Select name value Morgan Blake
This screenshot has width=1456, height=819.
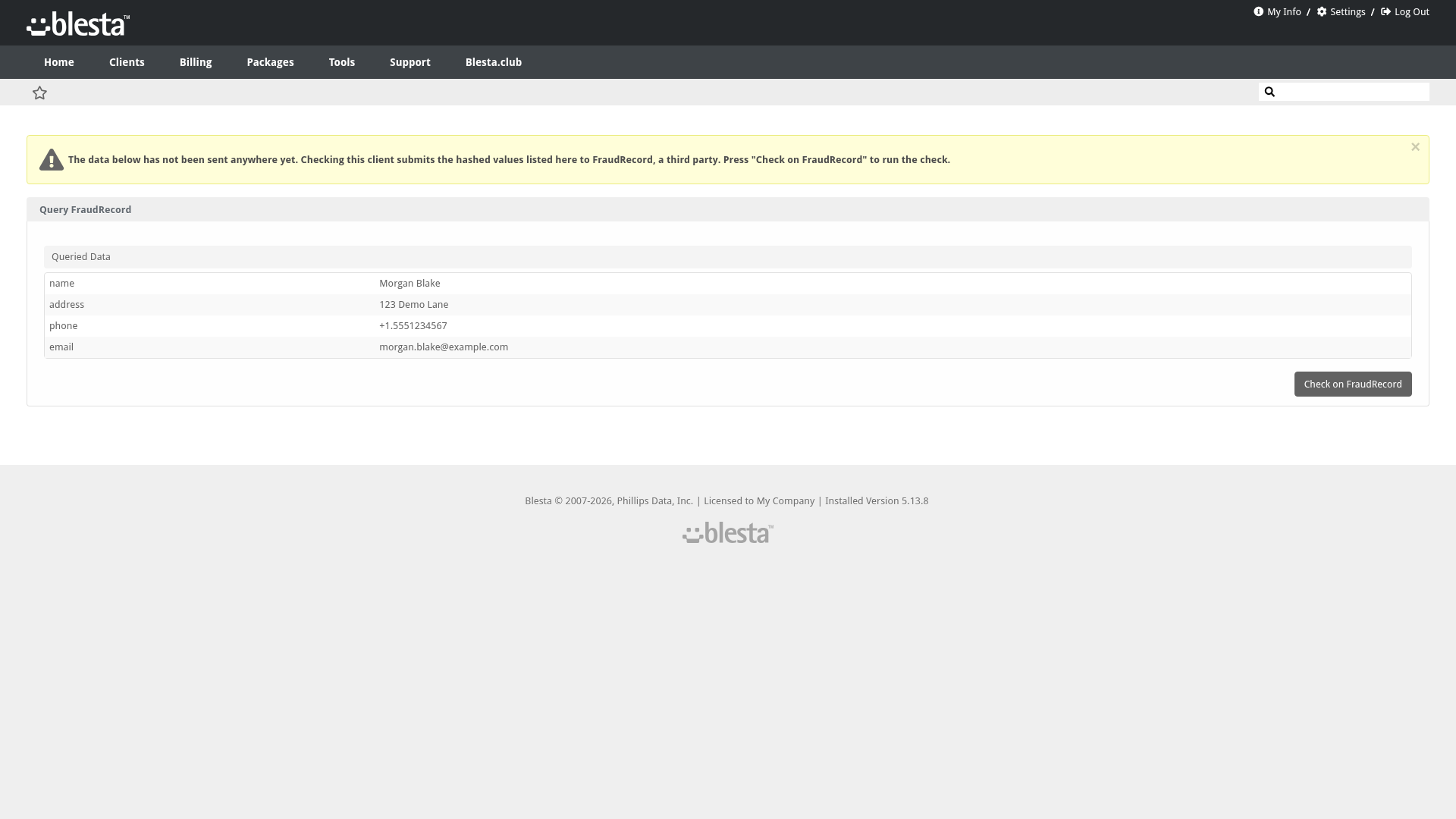pyautogui.click(x=409, y=284)
